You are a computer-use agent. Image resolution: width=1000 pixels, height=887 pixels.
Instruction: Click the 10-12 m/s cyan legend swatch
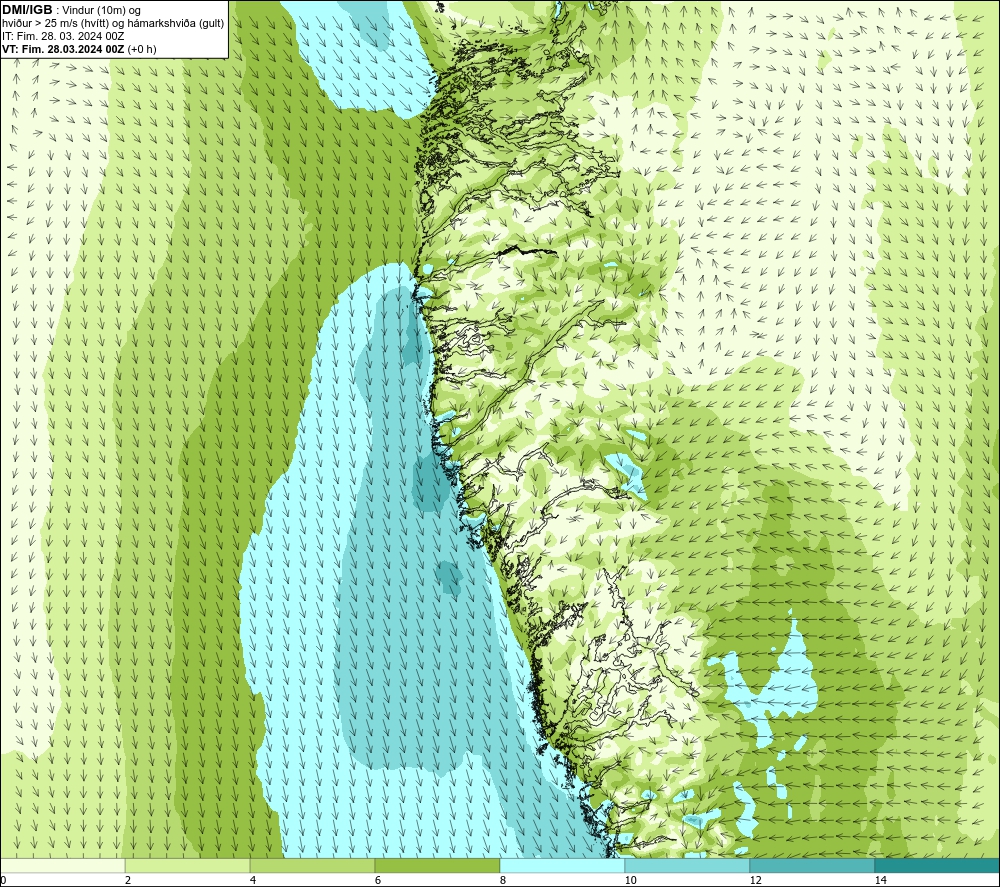688,865
